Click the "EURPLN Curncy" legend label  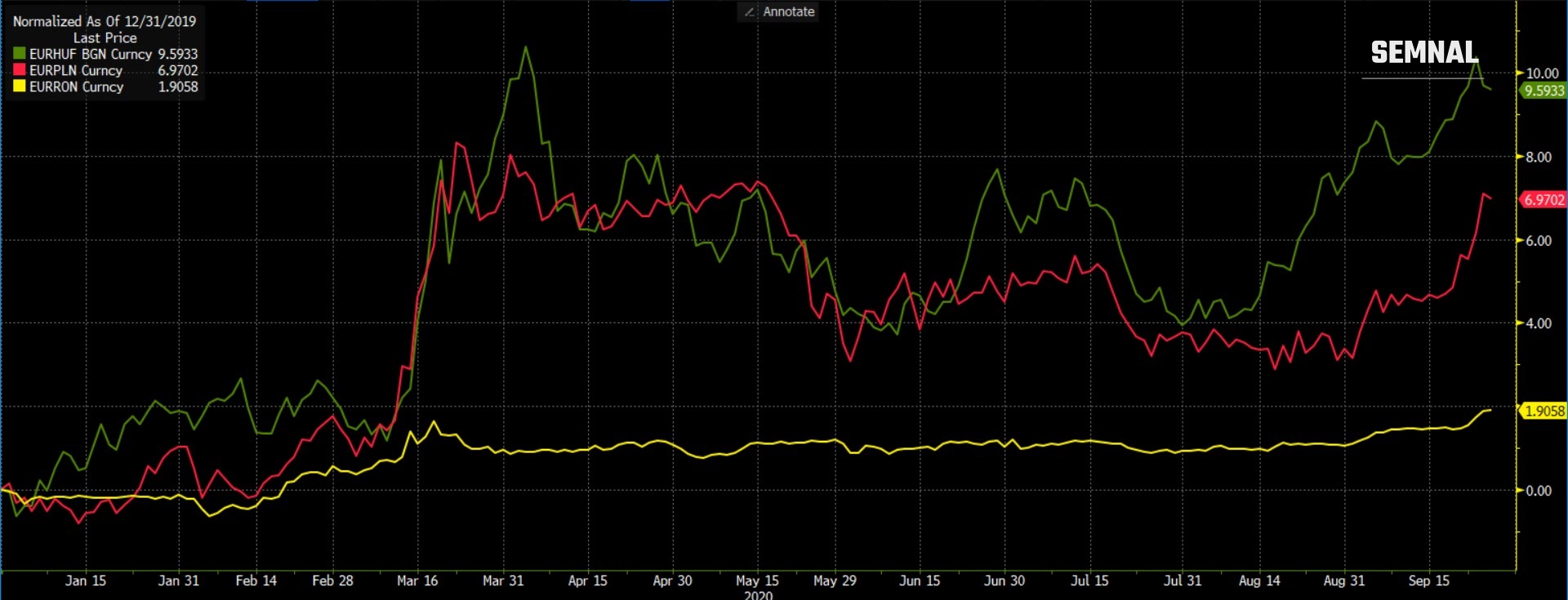point(76,70)
